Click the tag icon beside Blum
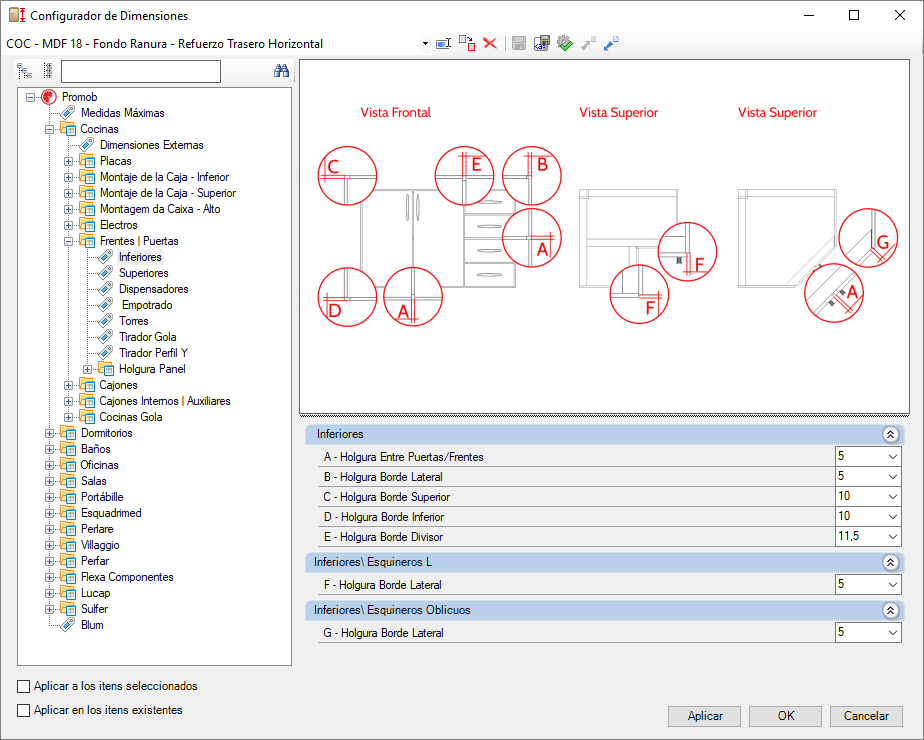This screenshot has width=924, height=740. 68,625
